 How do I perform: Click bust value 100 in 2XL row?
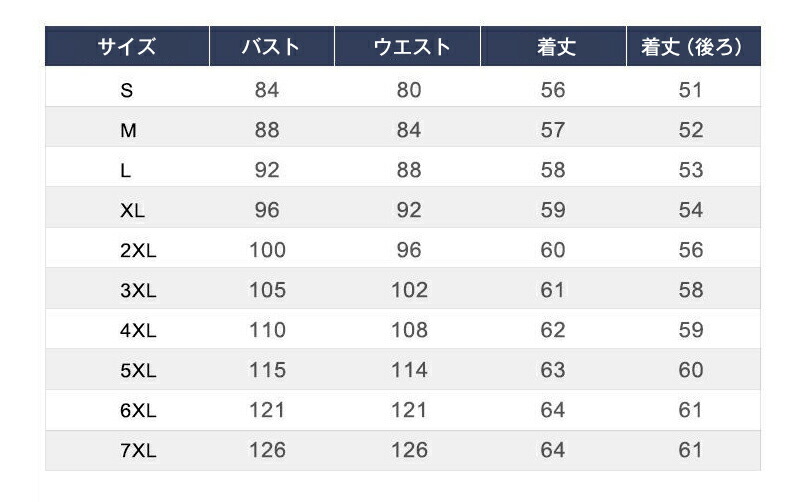pos(267,250)
